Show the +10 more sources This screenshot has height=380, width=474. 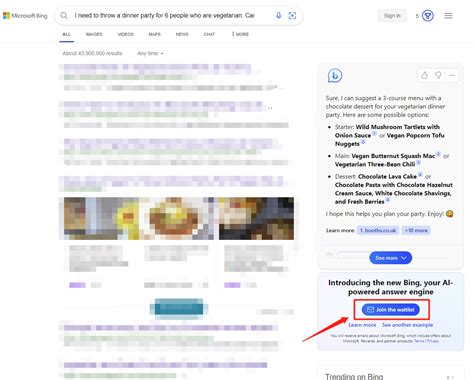tap(416, 230)
